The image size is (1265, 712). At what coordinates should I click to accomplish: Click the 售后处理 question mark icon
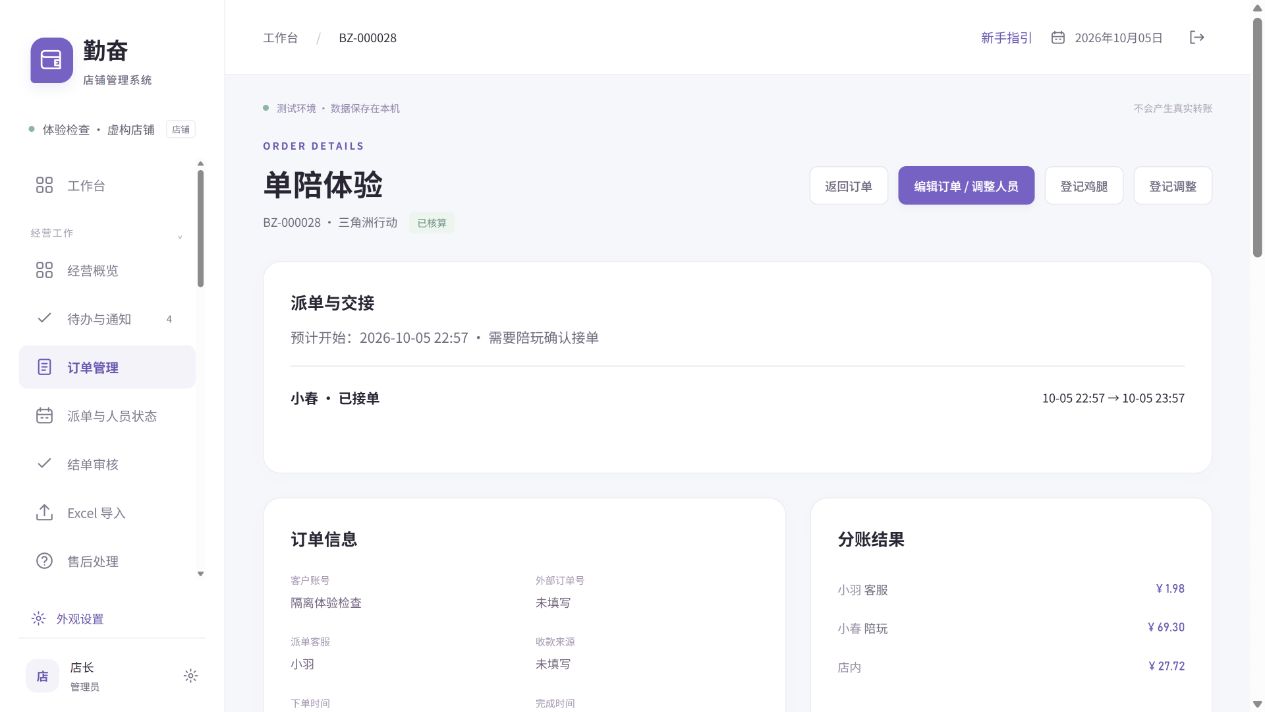(44, 561)
